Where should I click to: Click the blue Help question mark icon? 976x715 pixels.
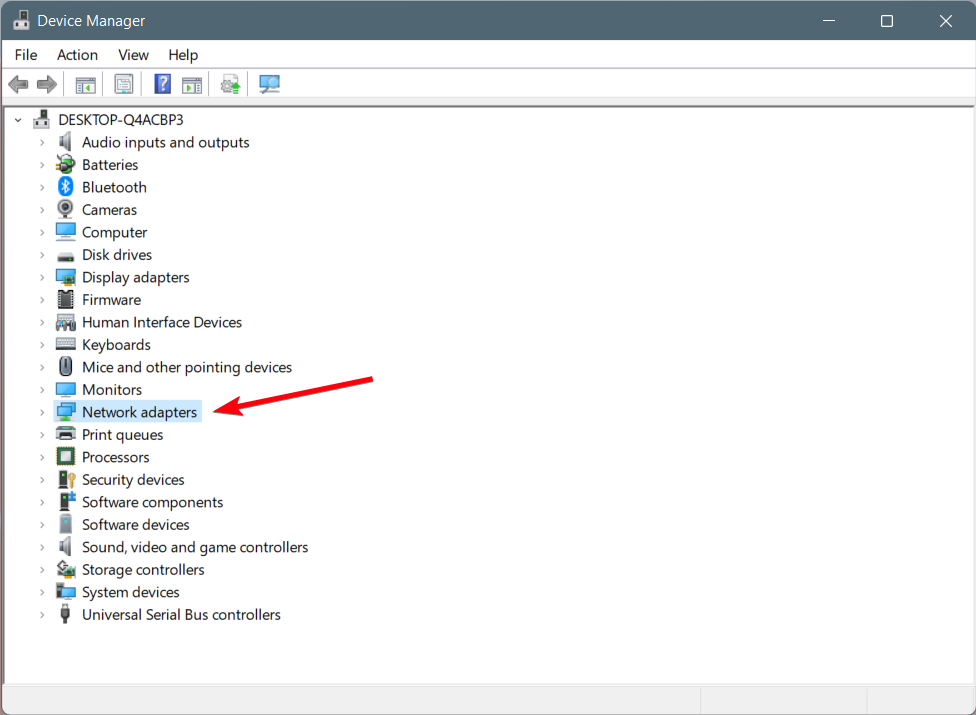pyautogui.click(x=162, y=84)
